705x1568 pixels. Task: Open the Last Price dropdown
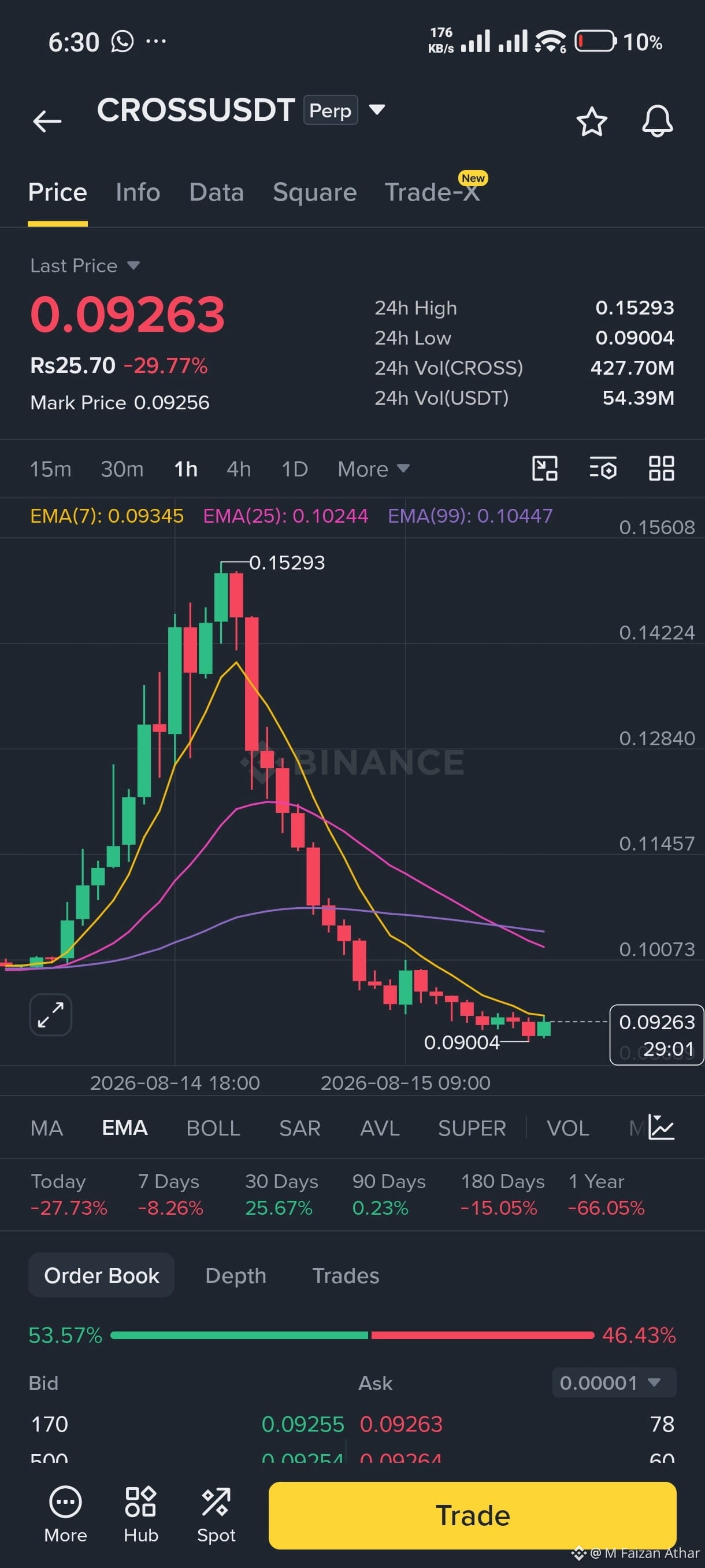tap(85, 265)
